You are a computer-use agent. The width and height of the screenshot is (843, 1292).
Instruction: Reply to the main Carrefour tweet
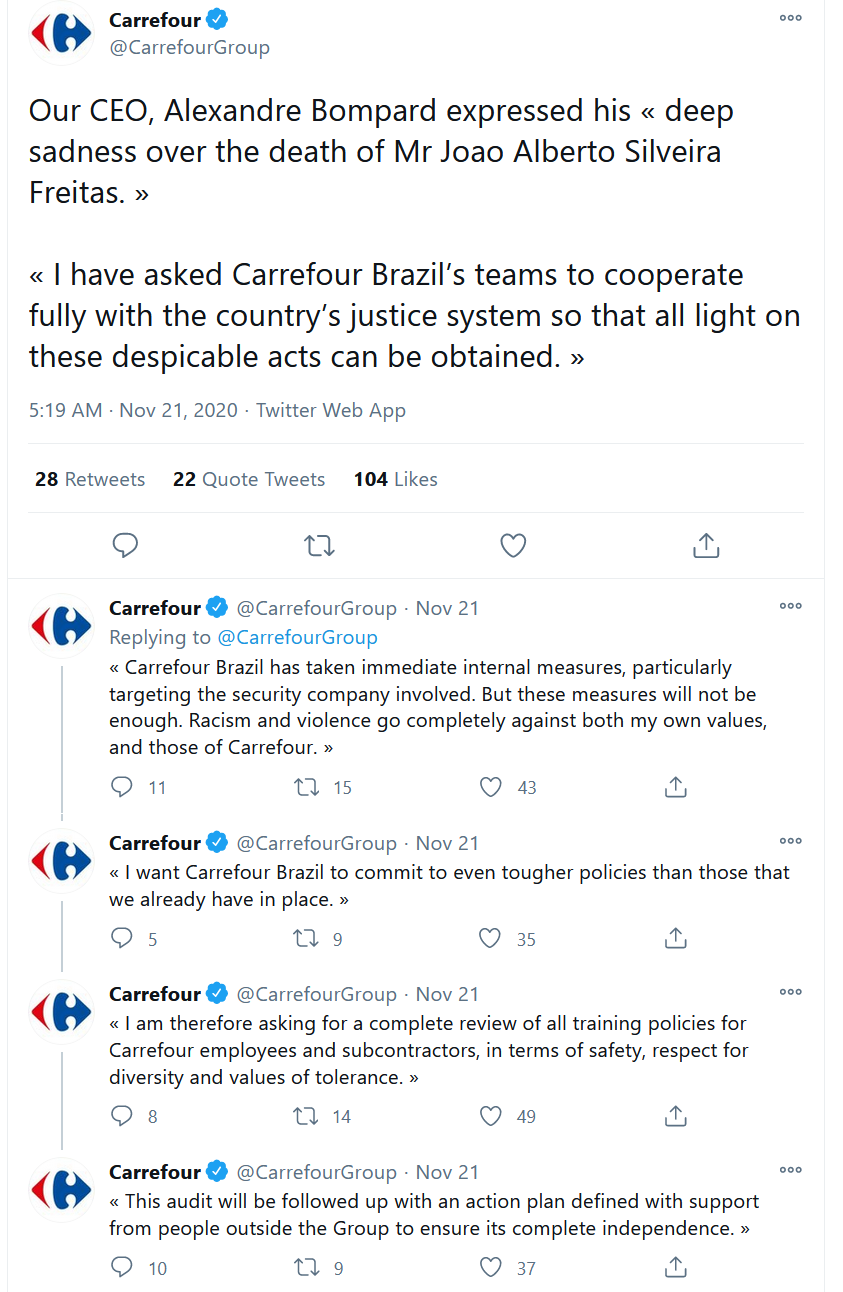(x=125, y=545)
